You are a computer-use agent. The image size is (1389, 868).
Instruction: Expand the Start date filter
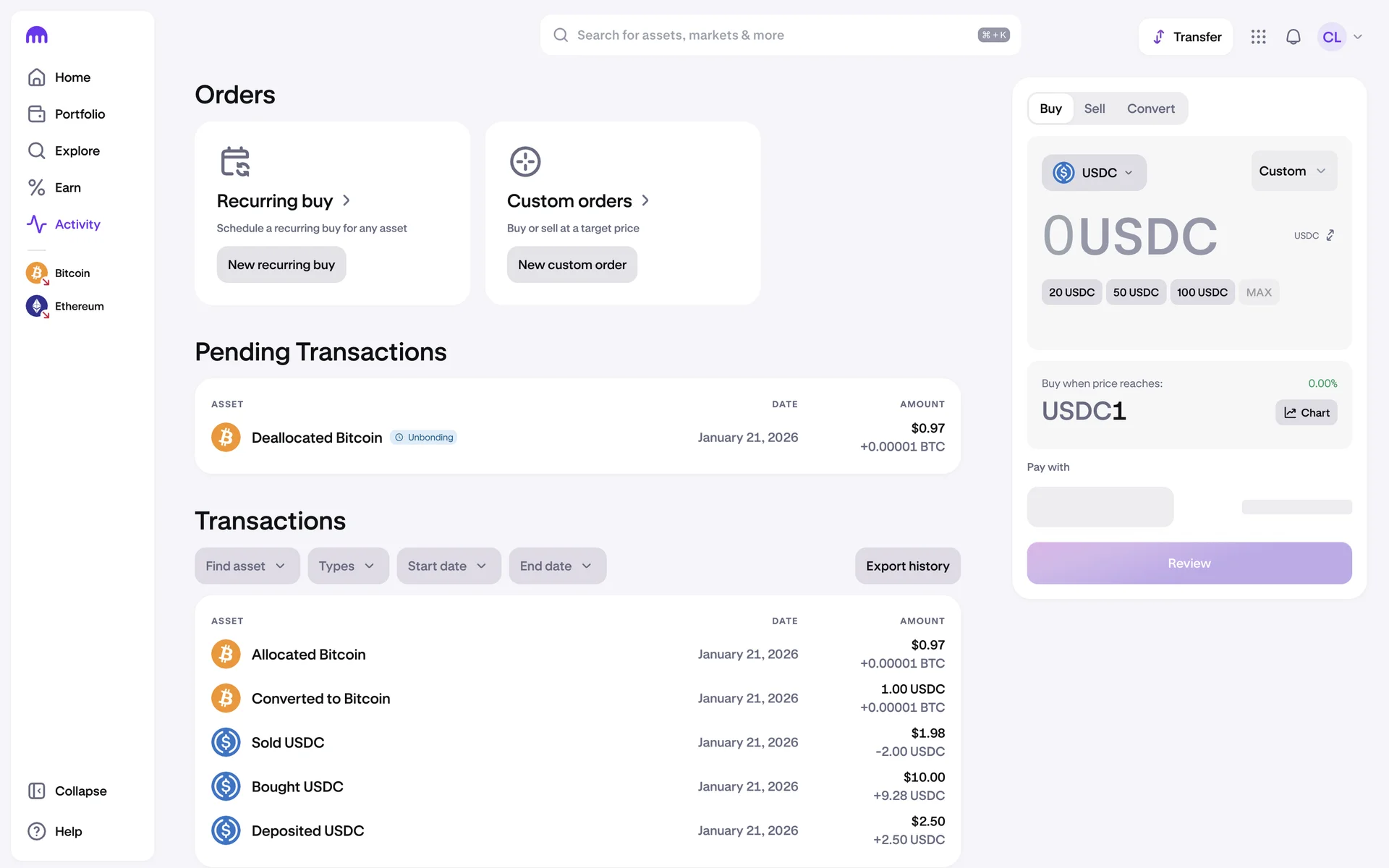tap(448, 566)
